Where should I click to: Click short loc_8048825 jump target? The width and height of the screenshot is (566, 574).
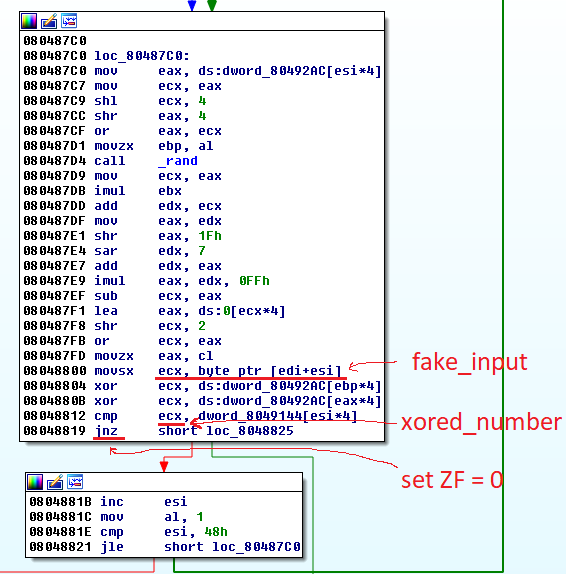(226, 431)
